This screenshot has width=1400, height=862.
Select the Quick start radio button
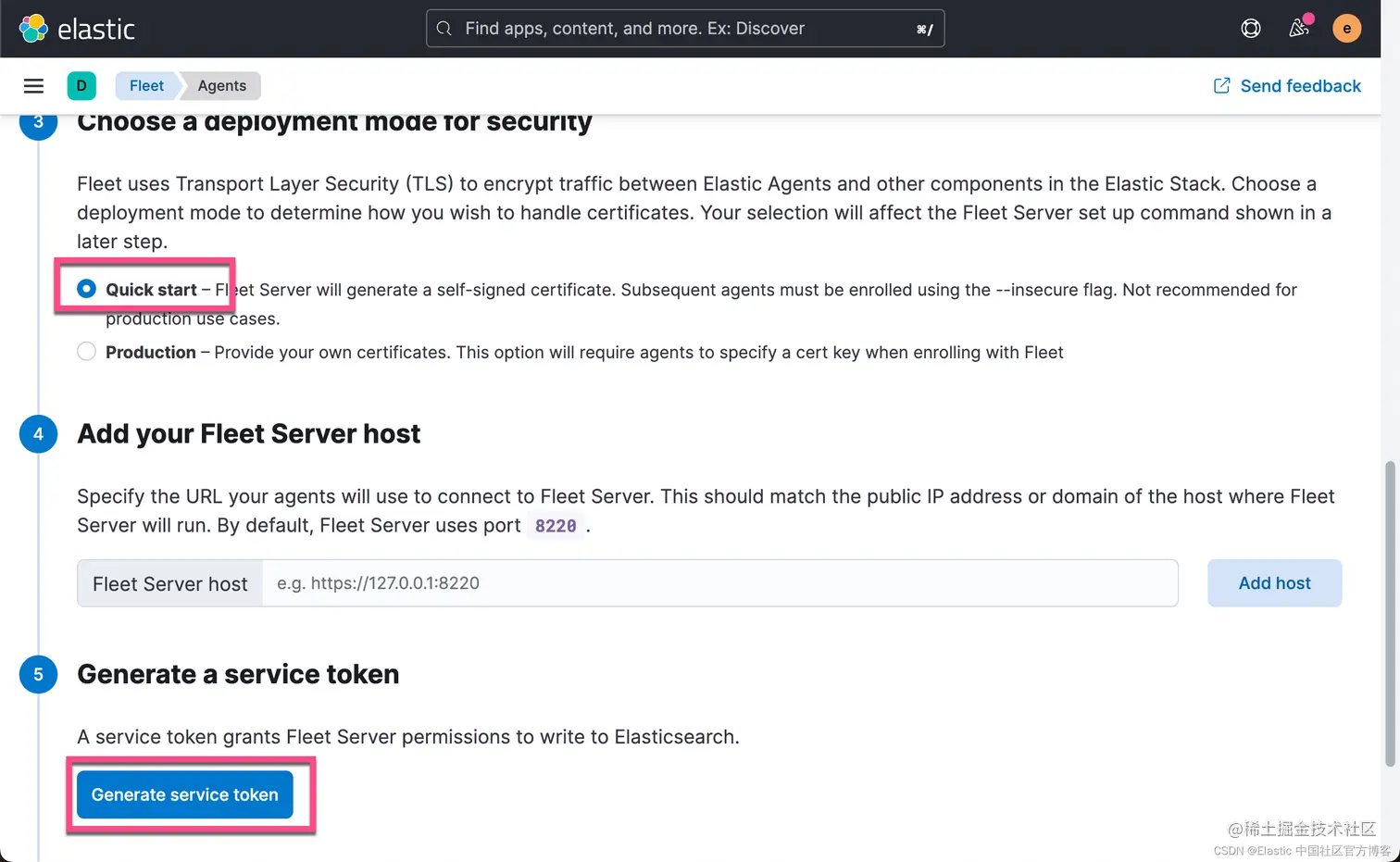point(86,289)
